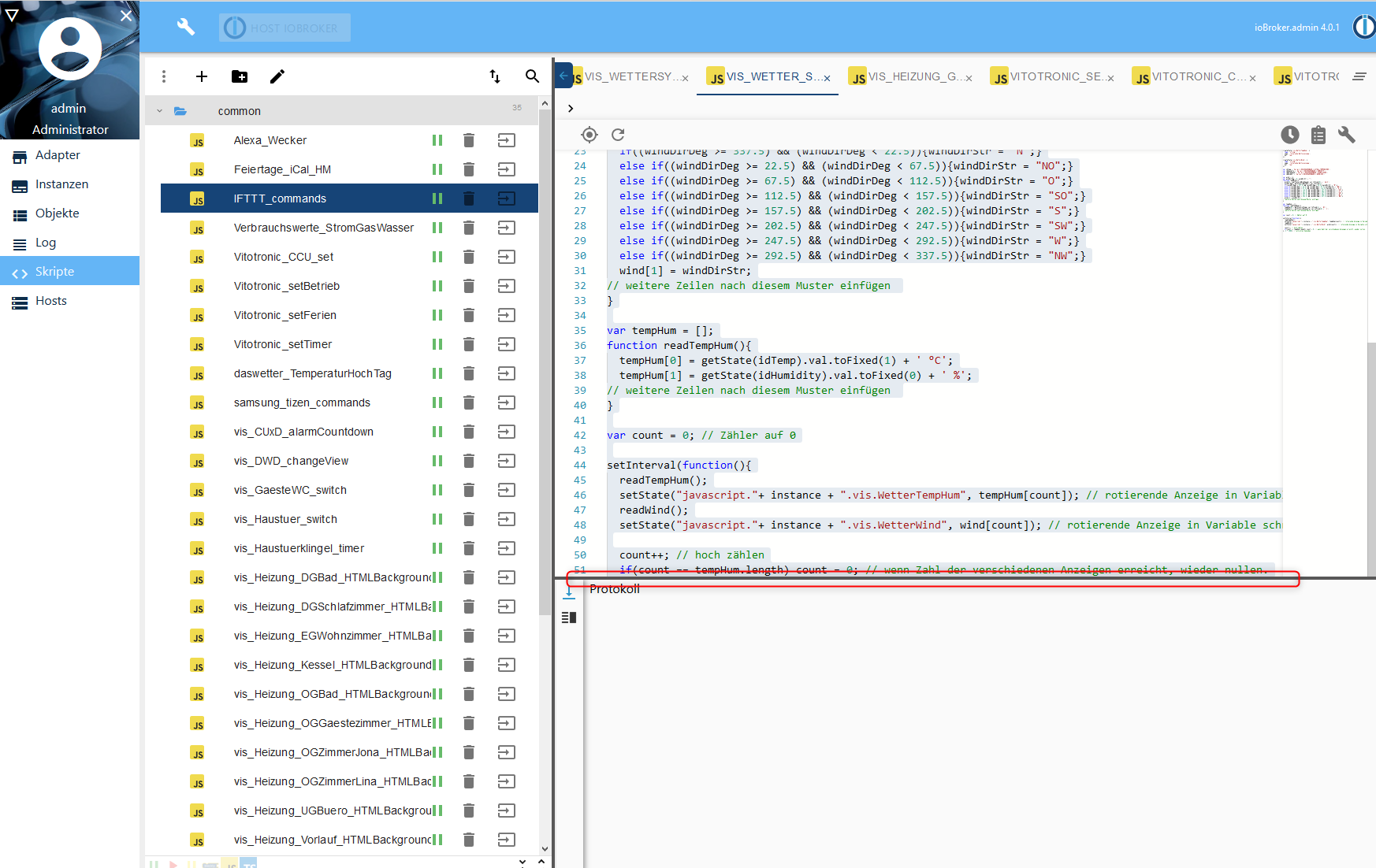Screen dimensions: 1376x868
Task: Pause the Alexa_Wecker script
Action: 437,140
